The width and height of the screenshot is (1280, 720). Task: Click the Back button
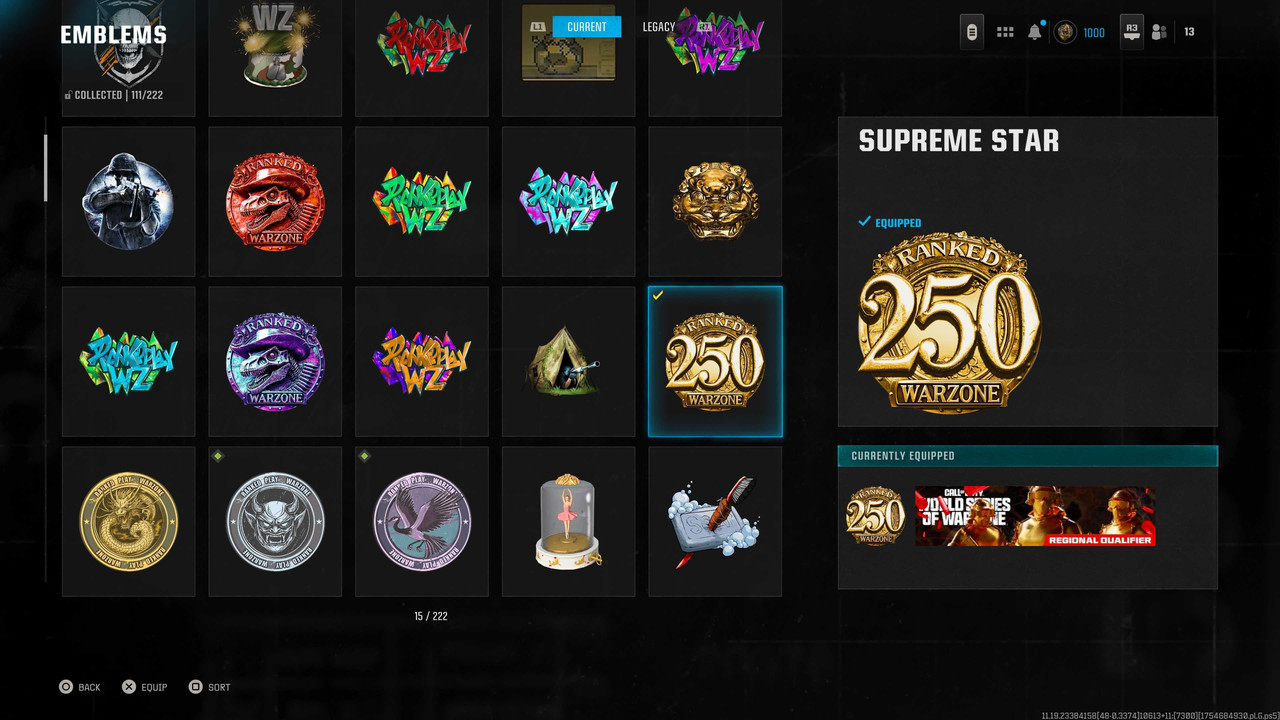click(x=79, y=687)
